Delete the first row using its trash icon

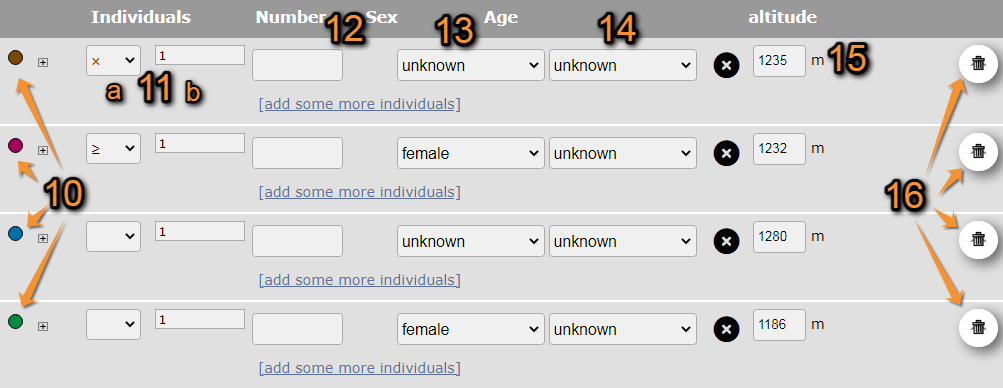978,63
